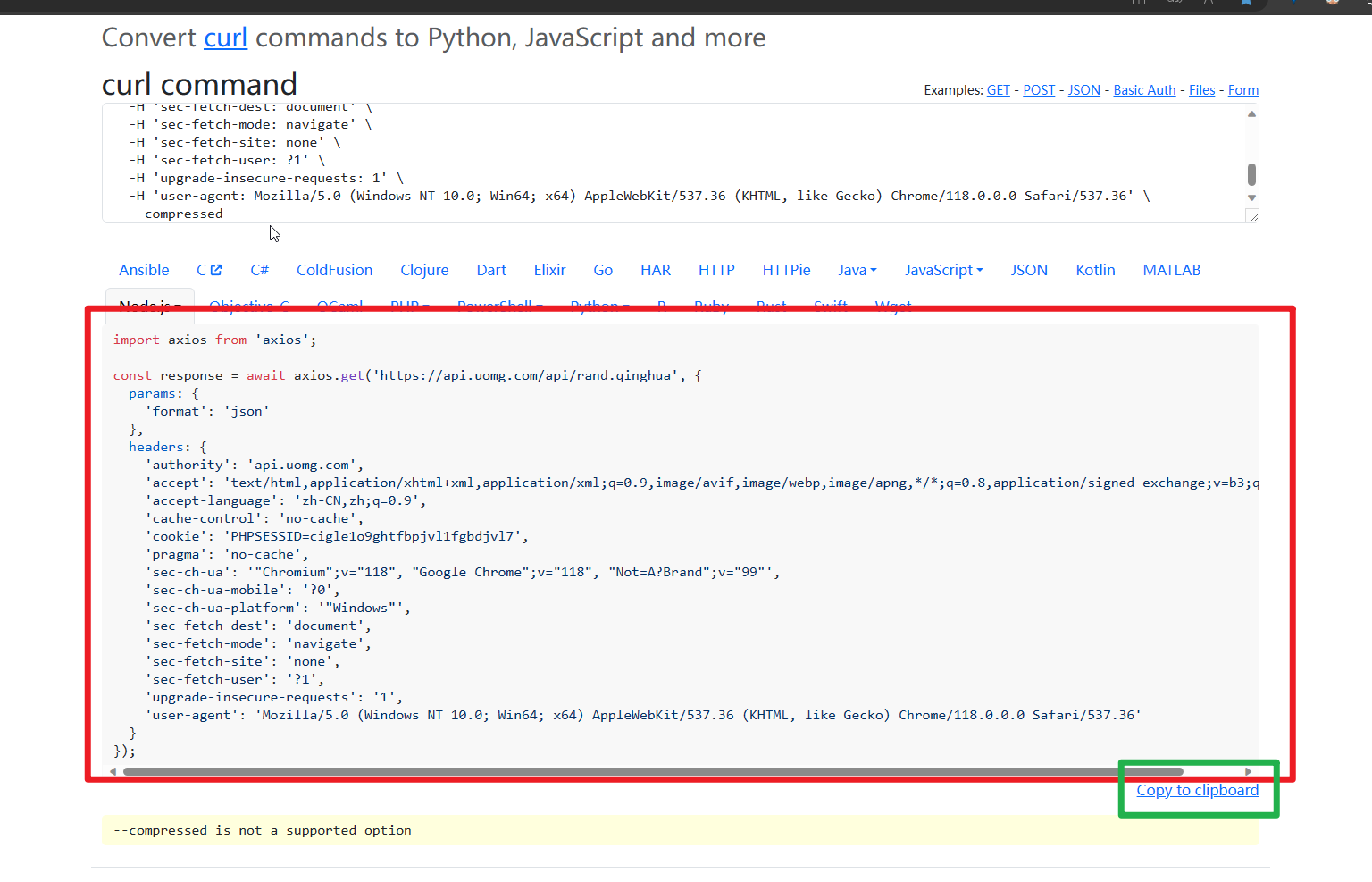1372x882 pixels.
Task: Click the textarea scrollbar up arrow
Action: pos(1251,113)
